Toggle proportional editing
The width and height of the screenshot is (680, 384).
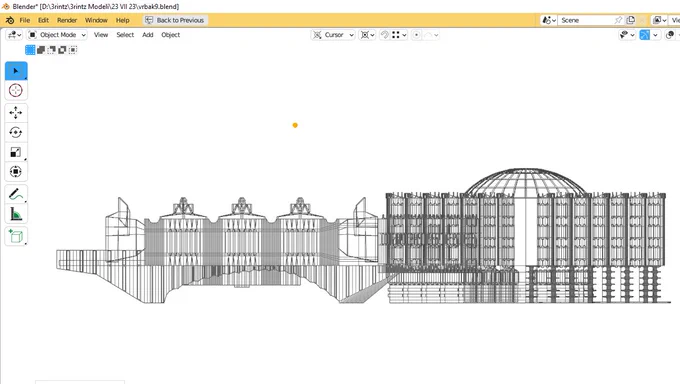coord(416,35)
